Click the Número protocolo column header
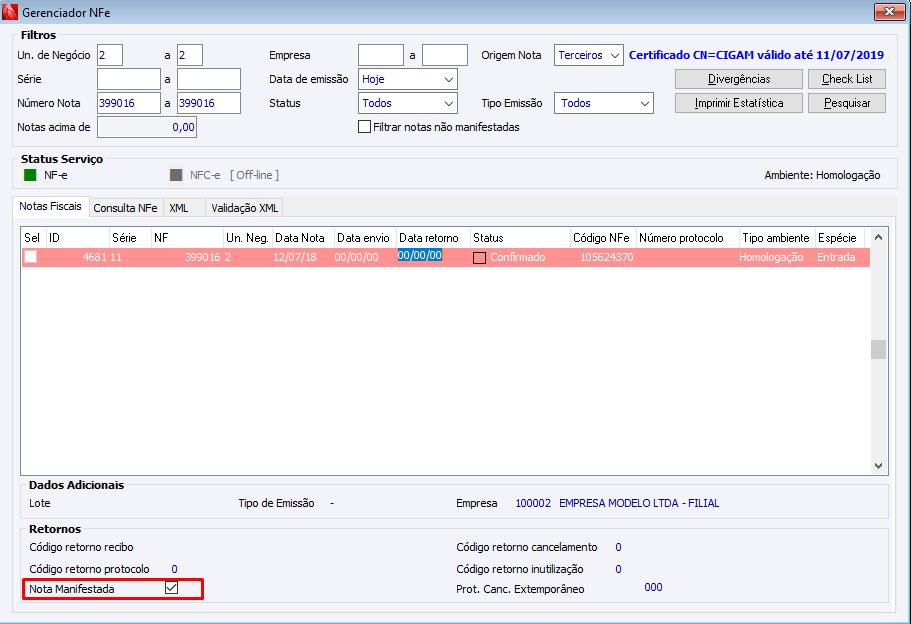Screen dimensions: 911x624 click(687, 238)
